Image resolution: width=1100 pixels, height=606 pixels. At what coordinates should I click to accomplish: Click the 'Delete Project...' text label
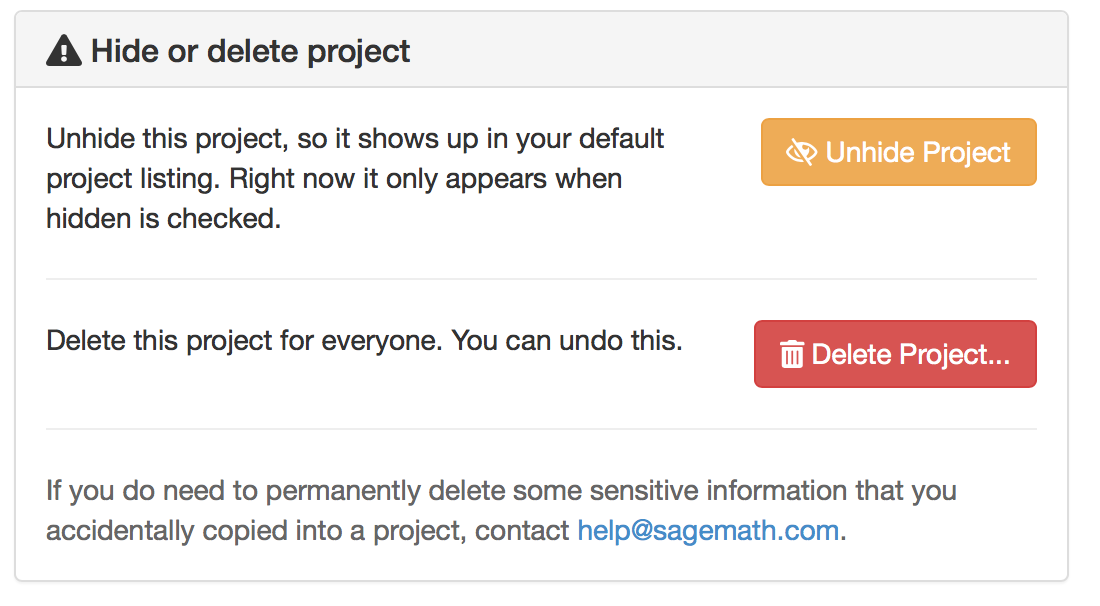(910, 355)
